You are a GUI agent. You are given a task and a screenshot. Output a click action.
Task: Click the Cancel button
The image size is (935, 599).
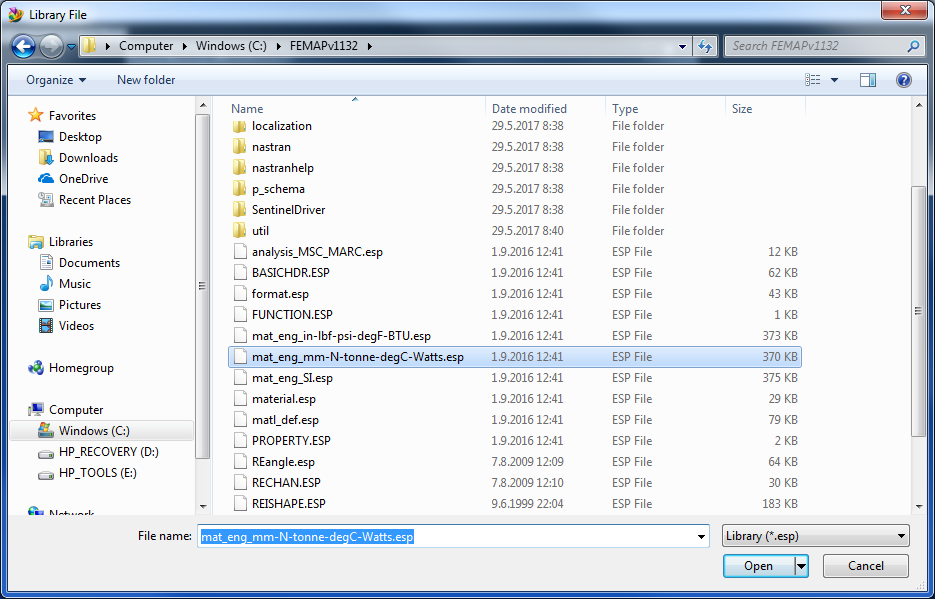pyautogui.click(x=866, y=566)
